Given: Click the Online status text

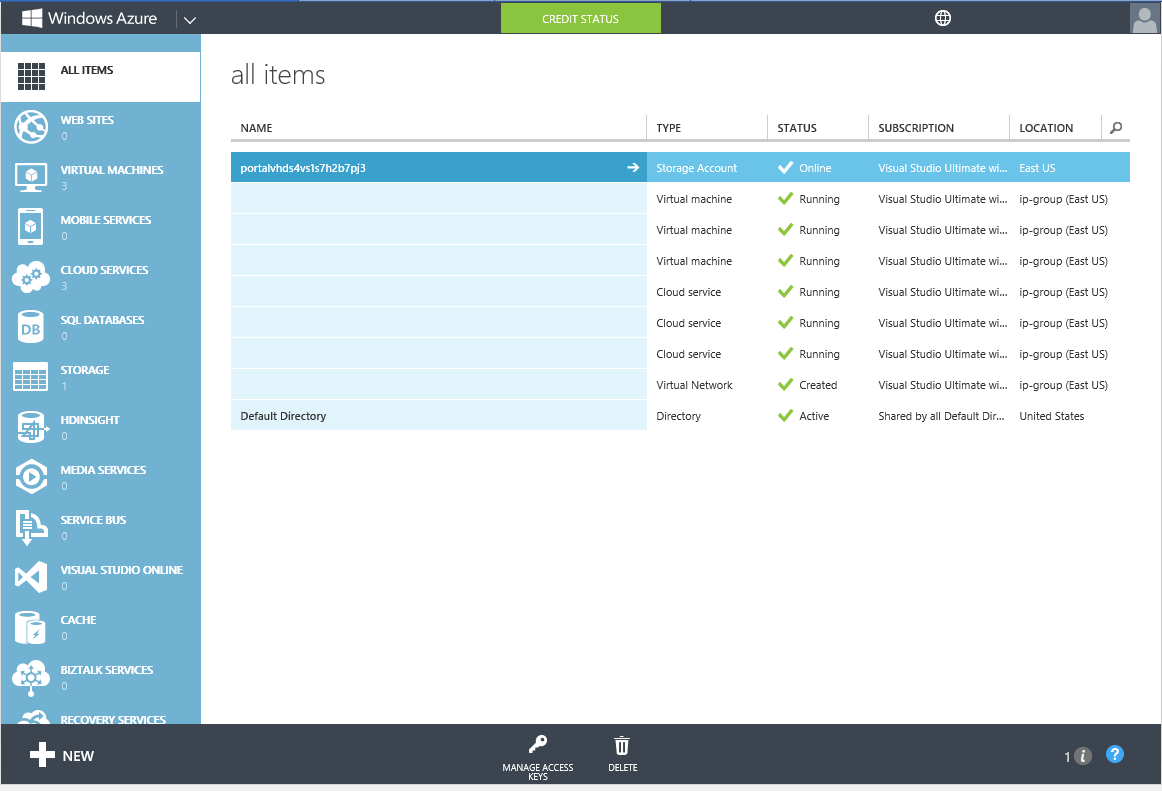Looking at the screenshot, I should [x=815, y=168].
